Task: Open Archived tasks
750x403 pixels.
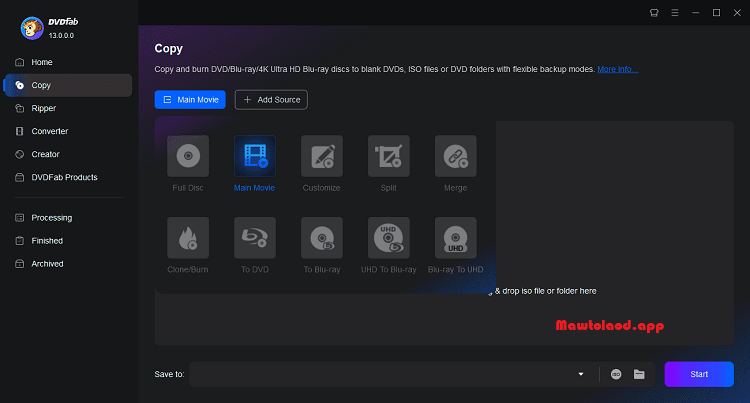Action: click(x=67, y=263)
